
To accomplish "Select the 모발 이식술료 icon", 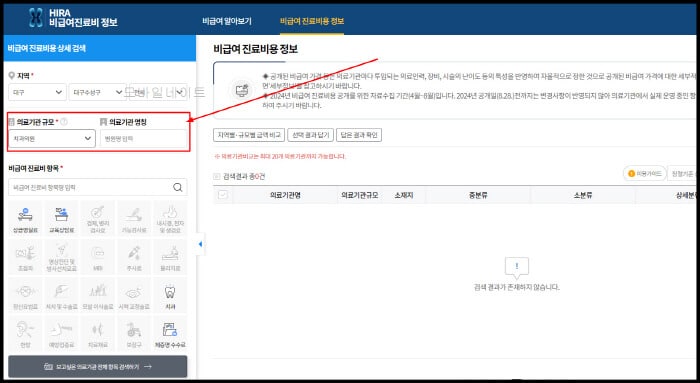I will (x=98, y=295).
